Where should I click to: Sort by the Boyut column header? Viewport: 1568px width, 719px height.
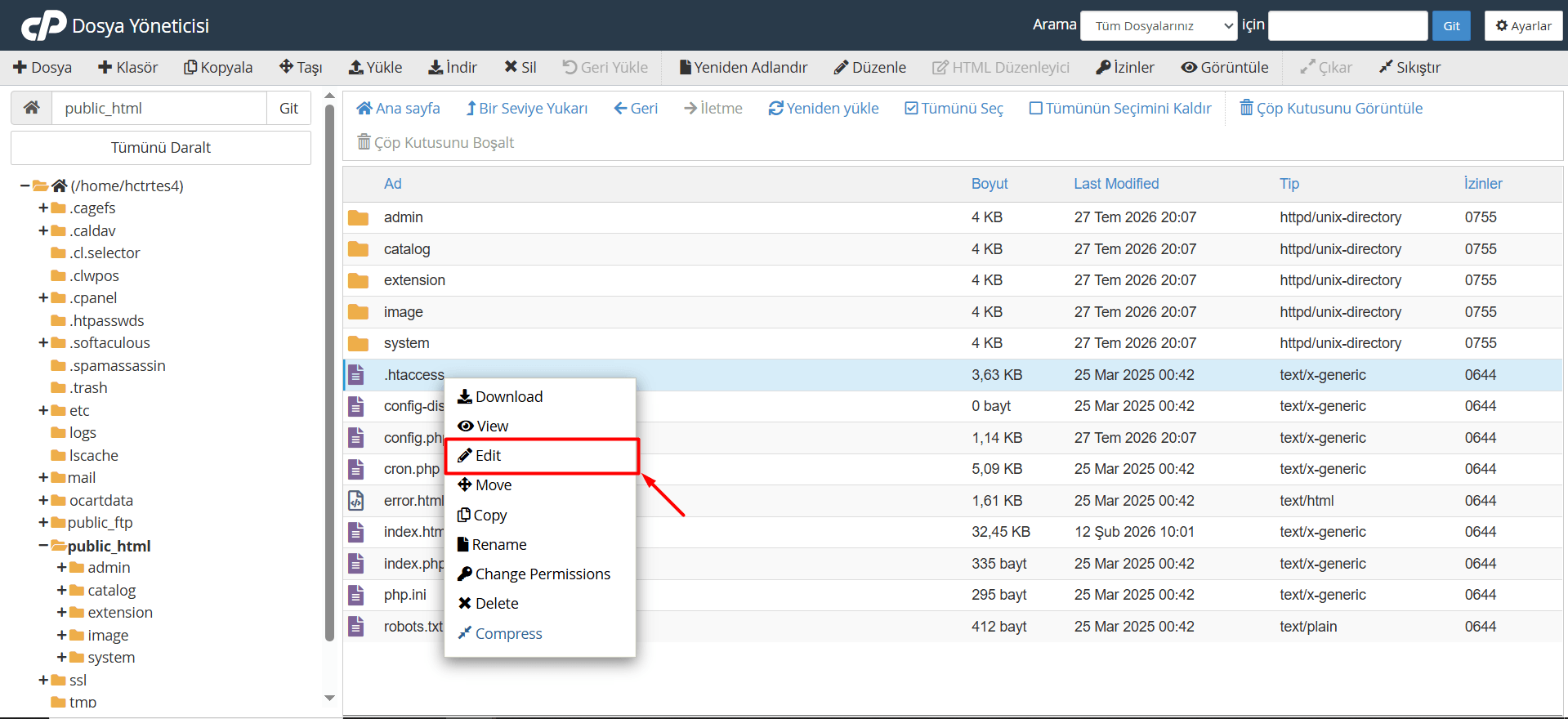(989, 184)
